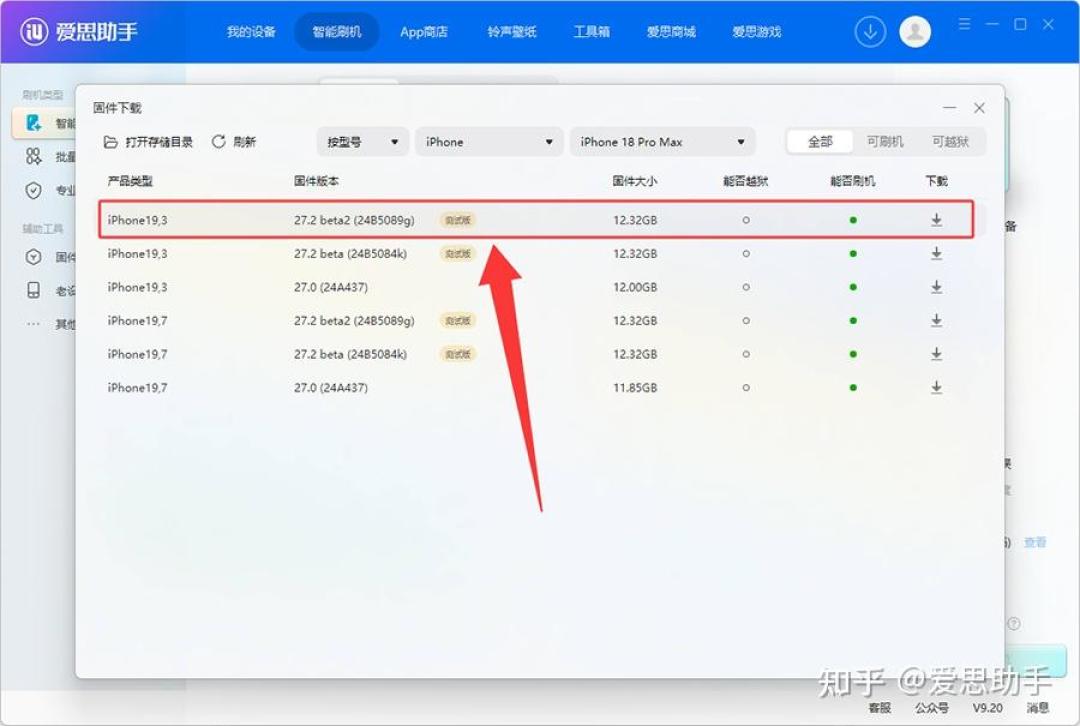This screenshot has width=1080, height=726.
Task: Click the 能否越狱 column header
Action: point(745,181)
